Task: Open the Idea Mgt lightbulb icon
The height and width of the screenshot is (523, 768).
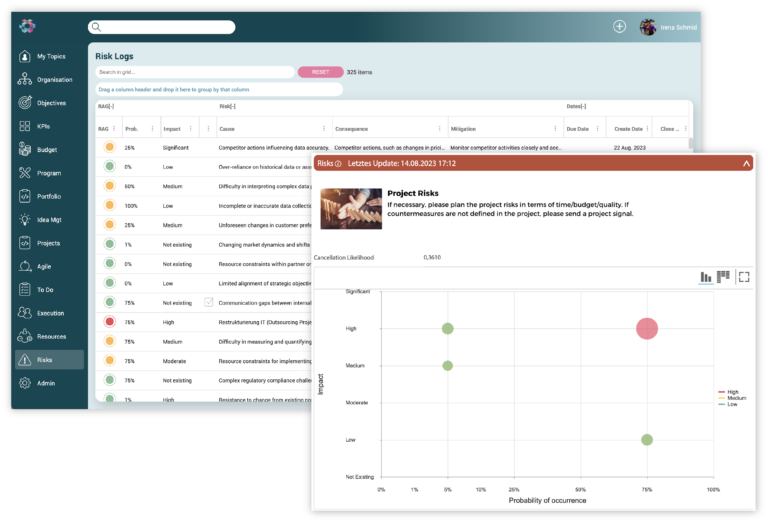Action: tap(25, 220)
